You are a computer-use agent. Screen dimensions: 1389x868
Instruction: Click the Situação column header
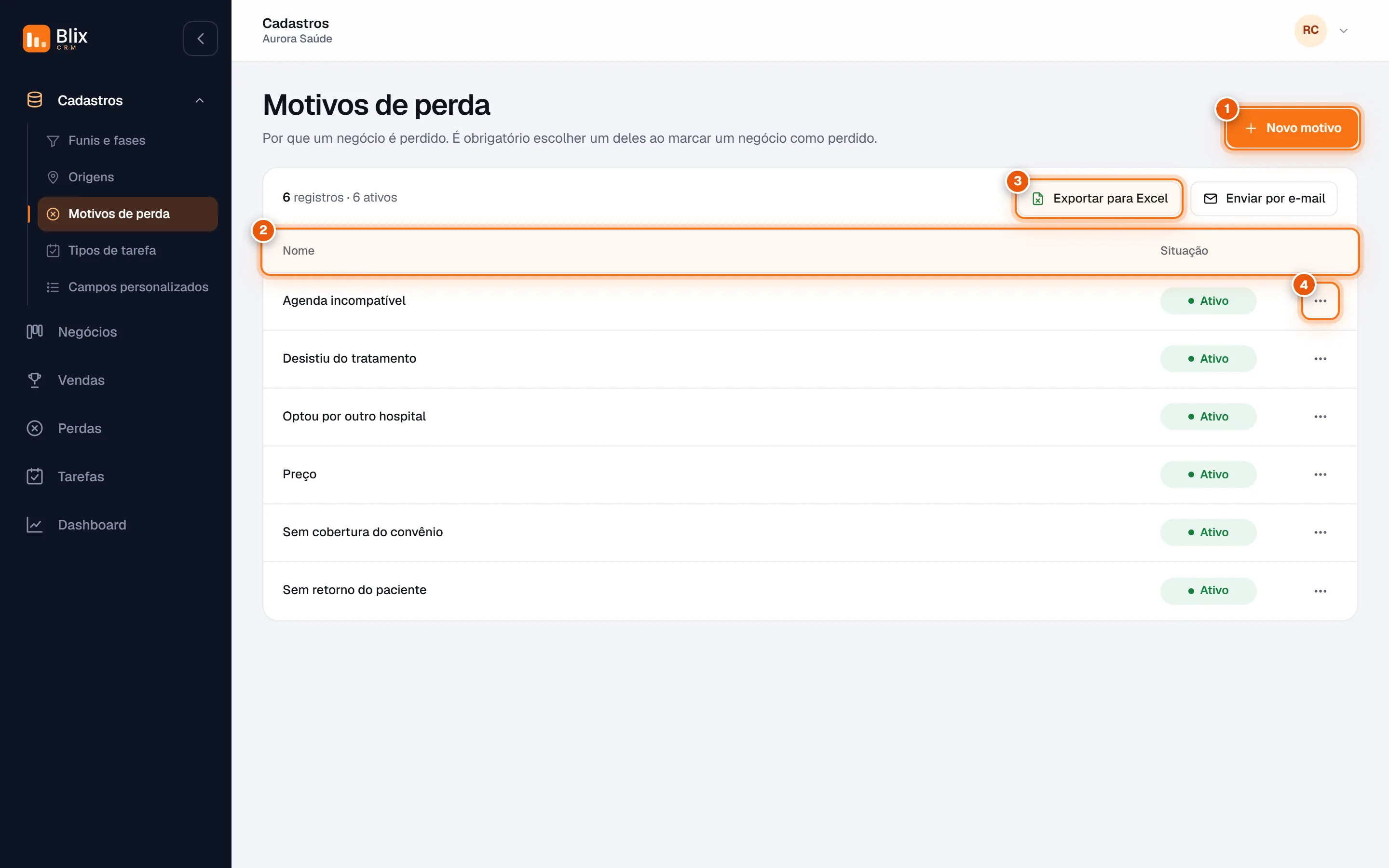pos(1184,251)
